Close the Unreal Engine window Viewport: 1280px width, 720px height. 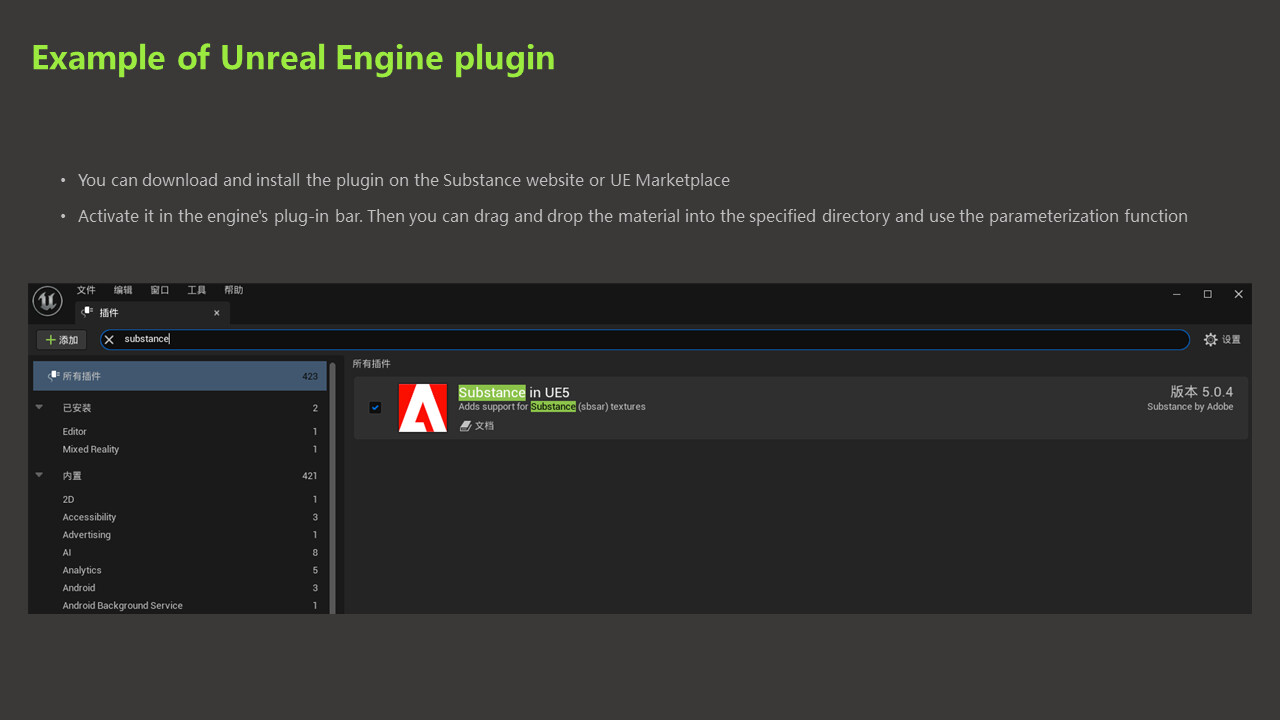[1238, 294]
